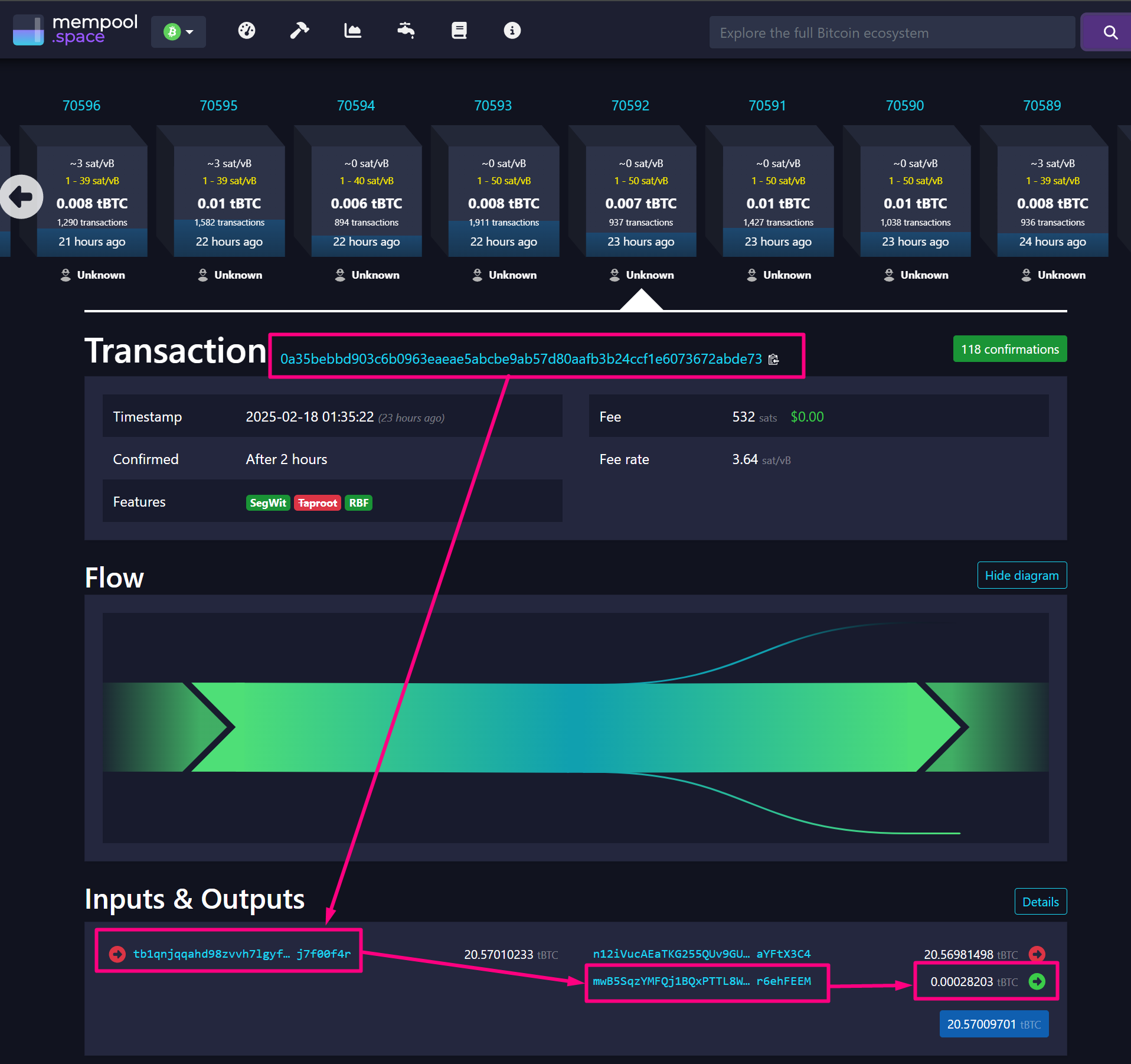Click the 0.00028203 tBTC output amount

coord(975,981)
